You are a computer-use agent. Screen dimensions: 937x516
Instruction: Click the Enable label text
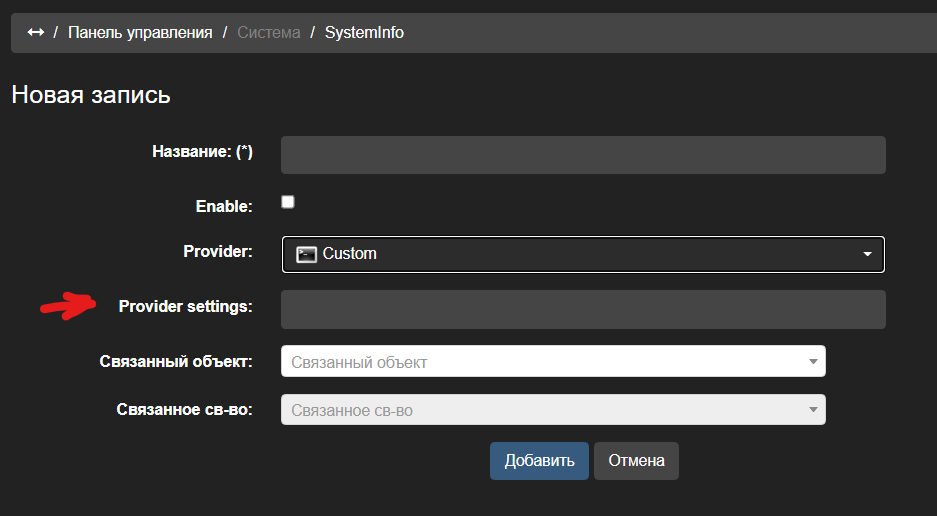[224, 206]
